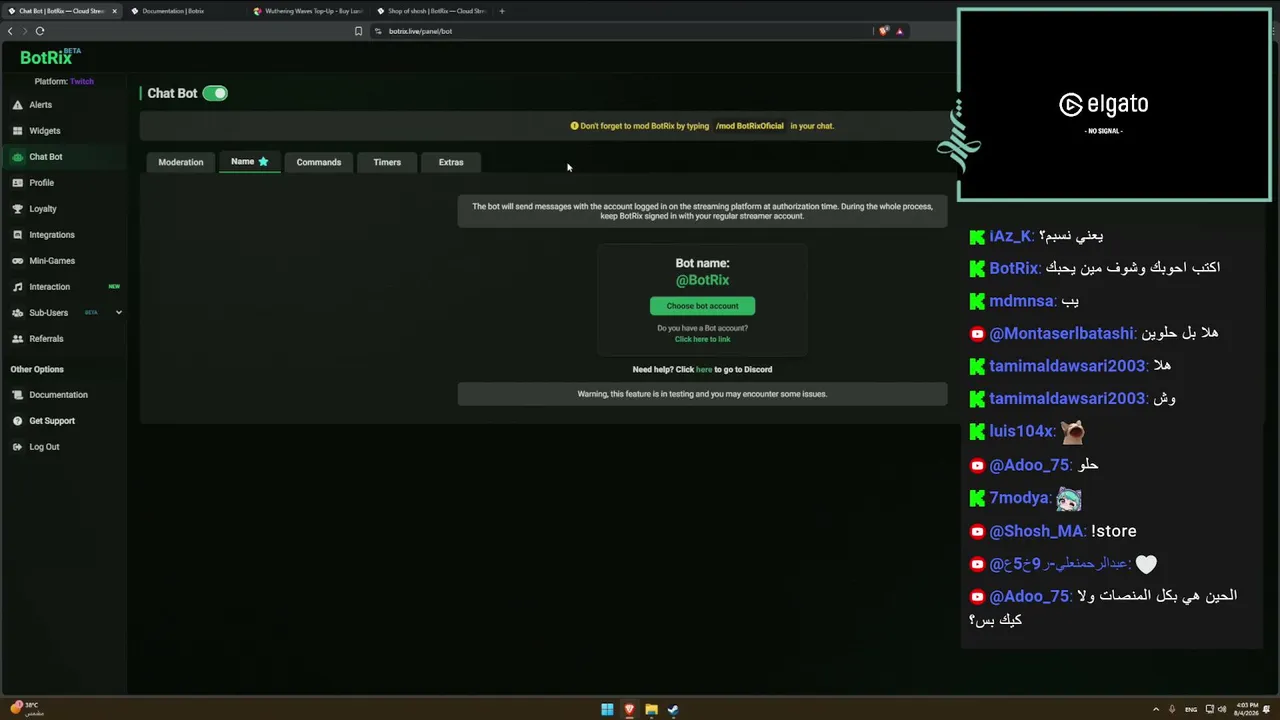This screenshot has height=720, width=1280.
Task: Click the ENG language indicator
Action: [1190, 710]
